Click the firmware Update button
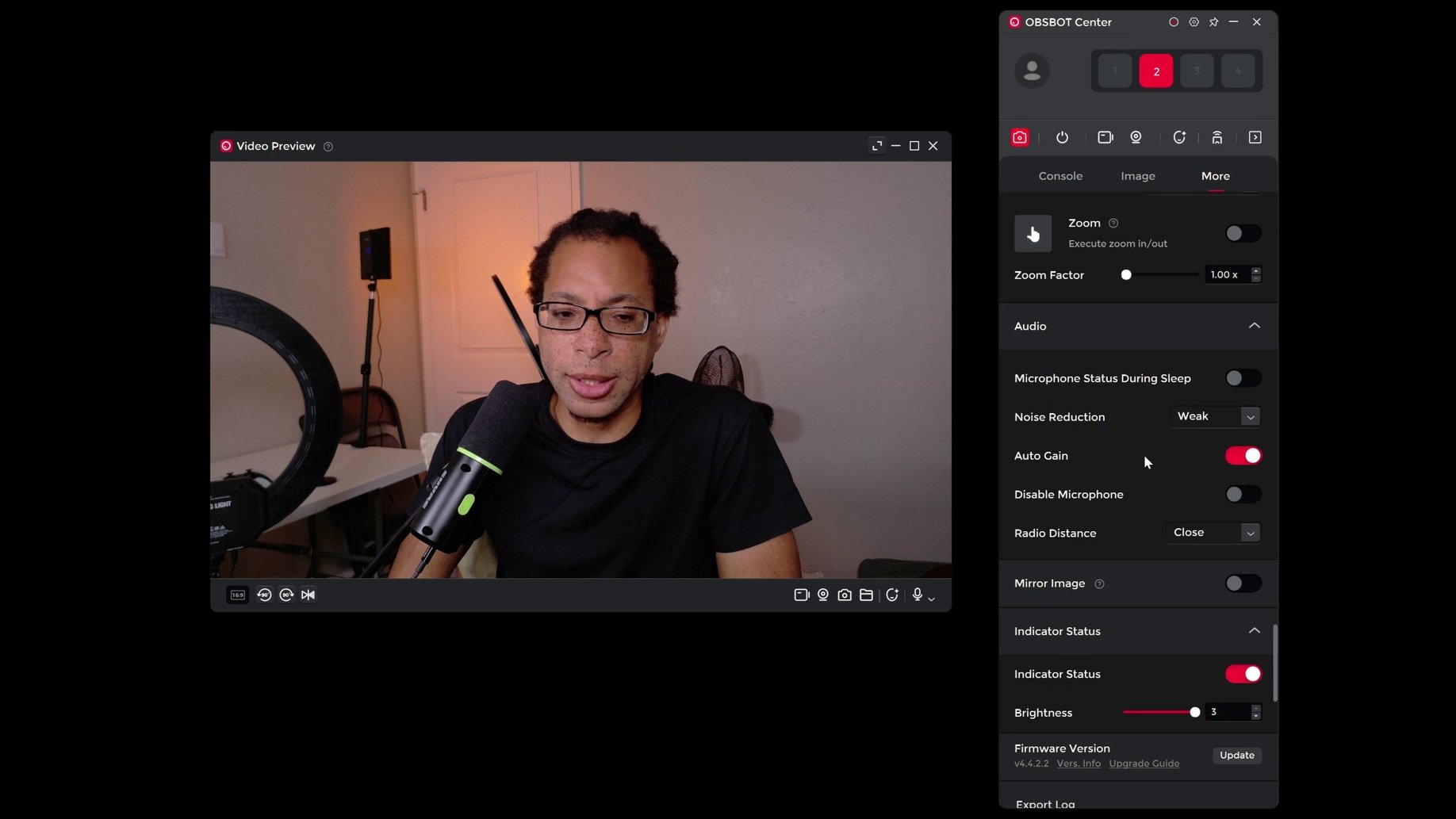 (1236, 756)
